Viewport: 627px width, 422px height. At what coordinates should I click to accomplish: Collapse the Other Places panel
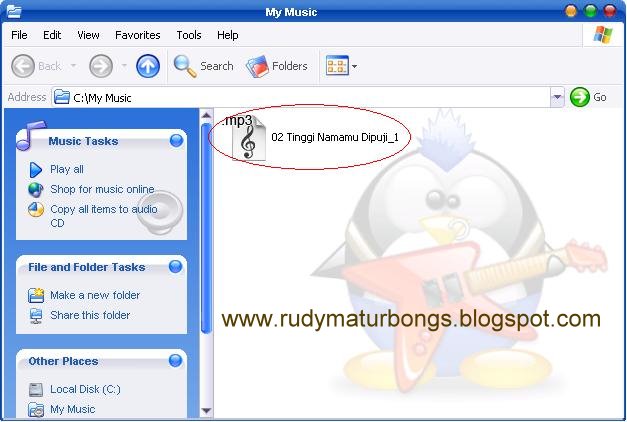coord(176,360)
